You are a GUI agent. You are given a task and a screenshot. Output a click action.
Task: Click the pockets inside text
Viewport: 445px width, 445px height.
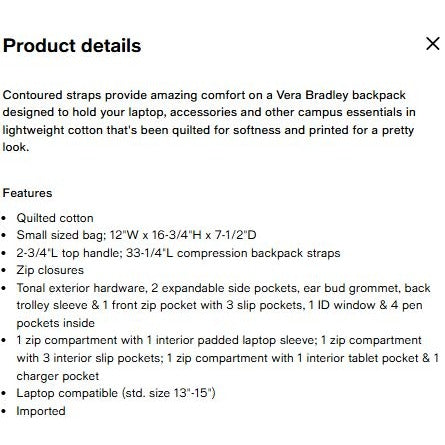coord(56,323)
